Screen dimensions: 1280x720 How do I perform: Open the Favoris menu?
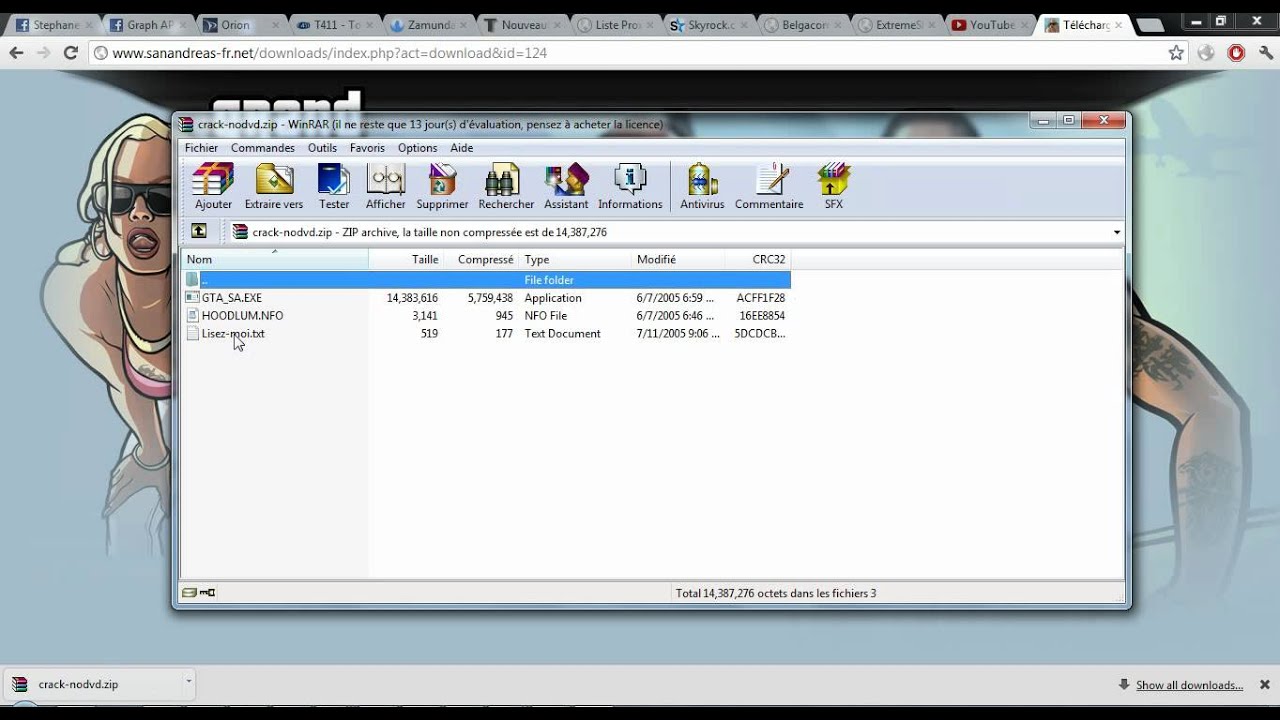tap(367, 148)
